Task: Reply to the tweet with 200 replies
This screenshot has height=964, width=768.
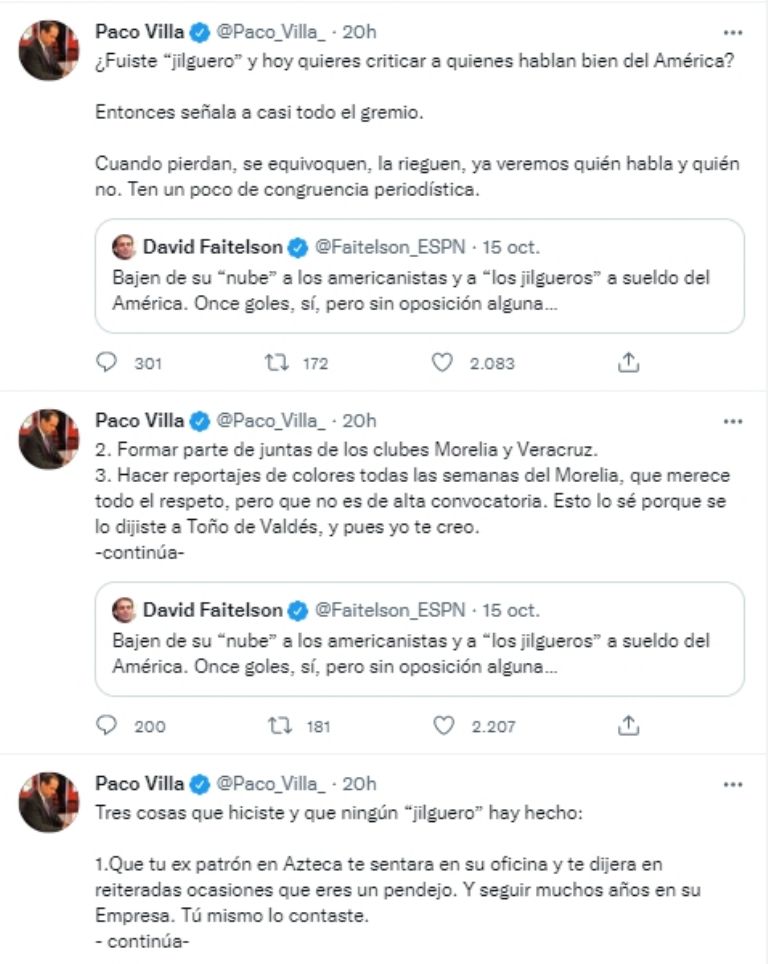Action: click(107, 726)
